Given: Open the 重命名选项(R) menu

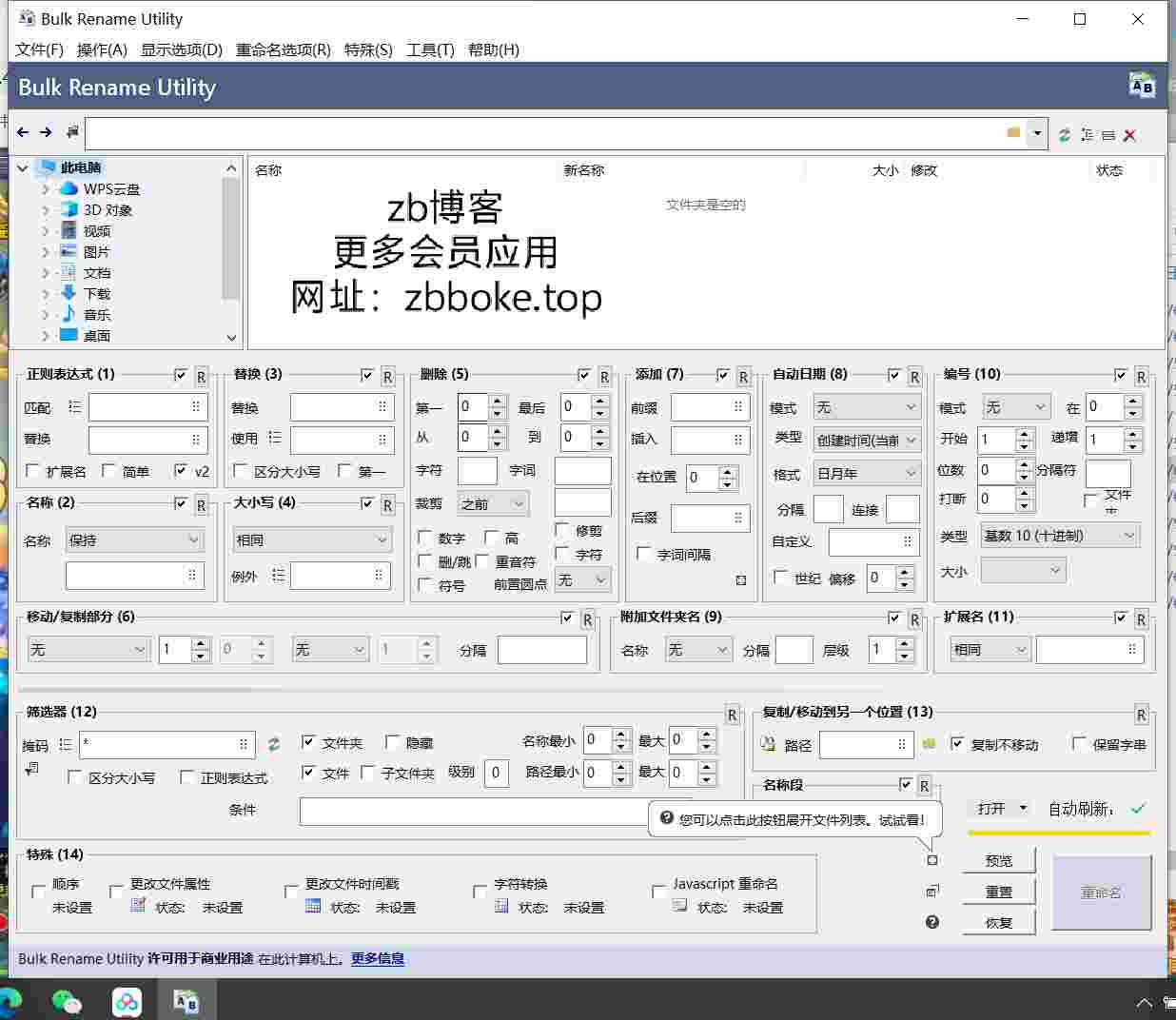Looking at the screenshot, I should [x=284, y=49].
